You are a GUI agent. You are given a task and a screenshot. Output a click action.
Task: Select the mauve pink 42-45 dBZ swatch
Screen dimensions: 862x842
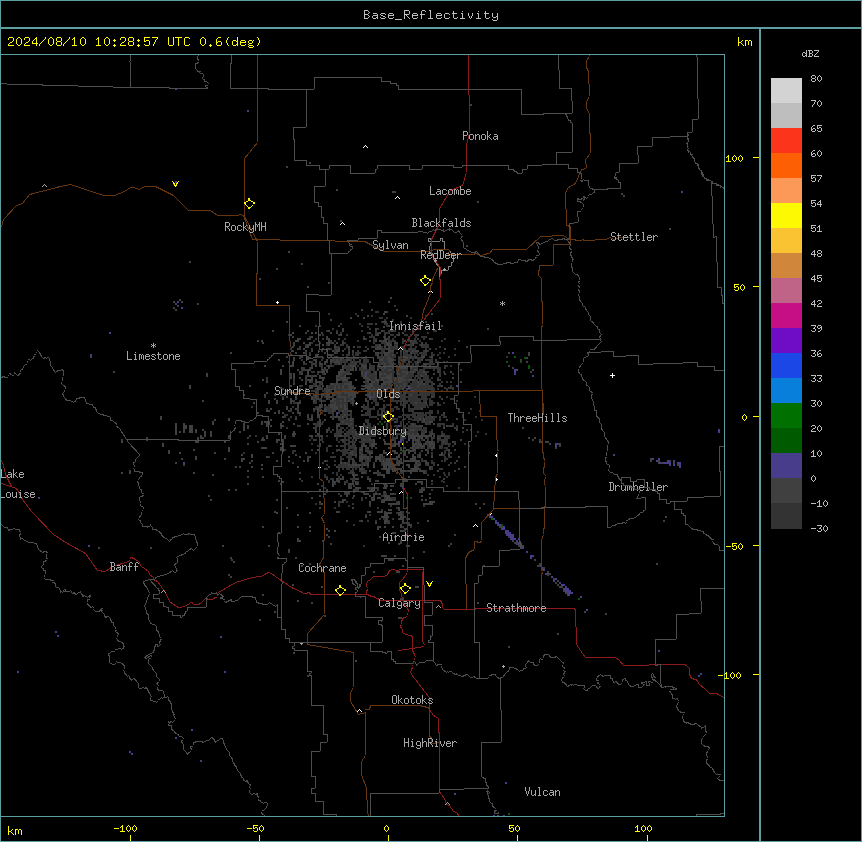pos(786,290)
